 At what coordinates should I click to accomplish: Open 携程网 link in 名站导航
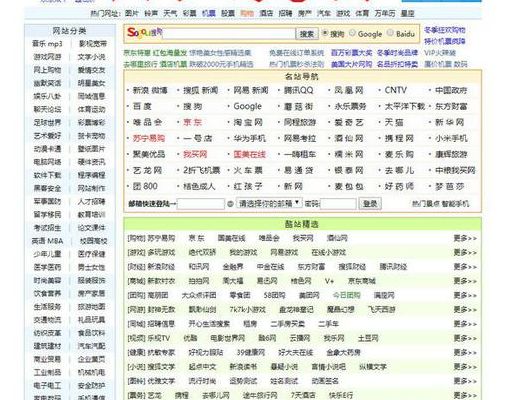point(399,138)
